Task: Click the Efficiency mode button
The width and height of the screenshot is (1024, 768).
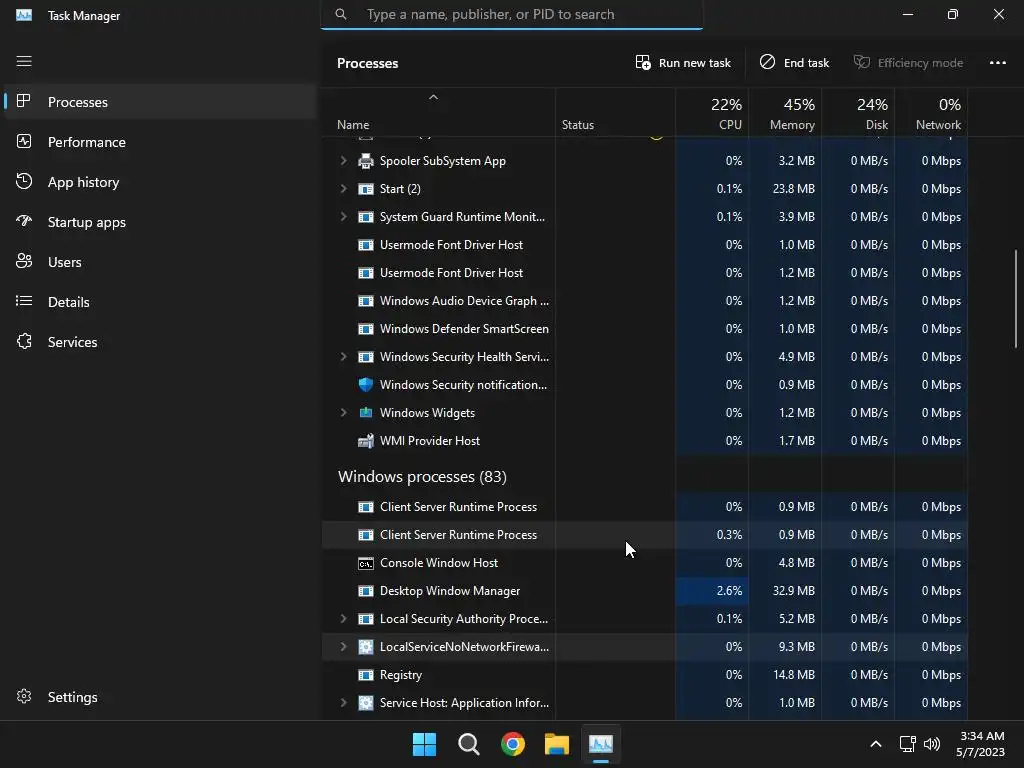Action: pyautogui.click(x=908, y=63)
